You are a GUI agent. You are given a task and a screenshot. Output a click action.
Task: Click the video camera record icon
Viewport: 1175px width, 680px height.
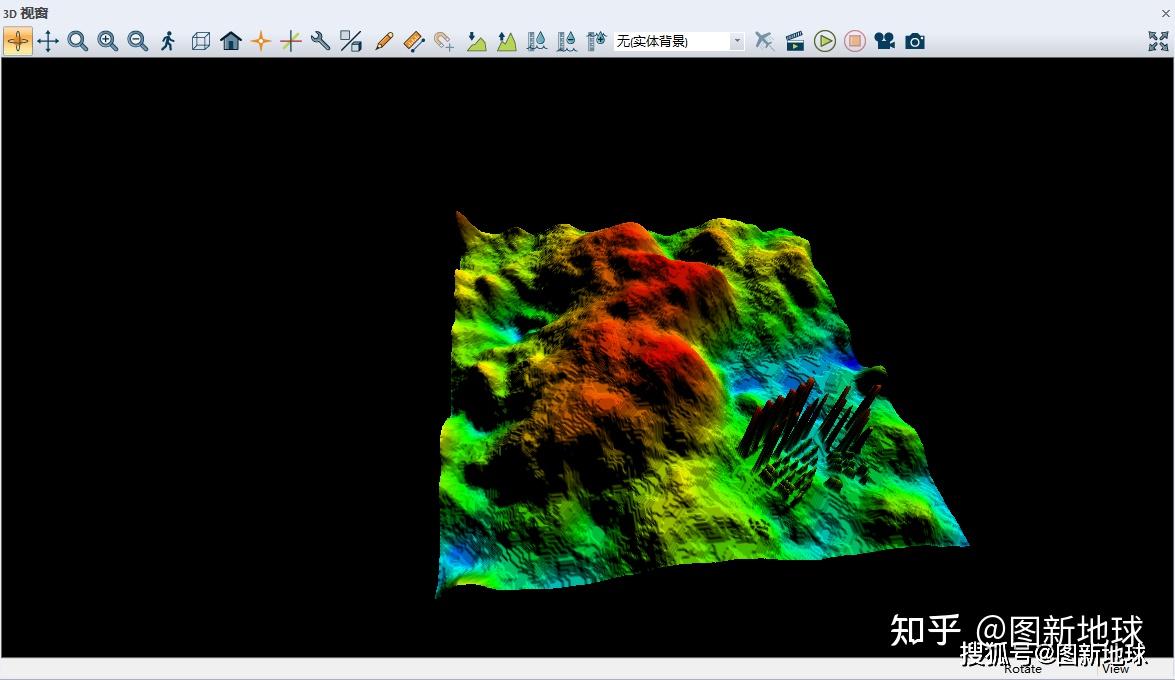point(885,41)
